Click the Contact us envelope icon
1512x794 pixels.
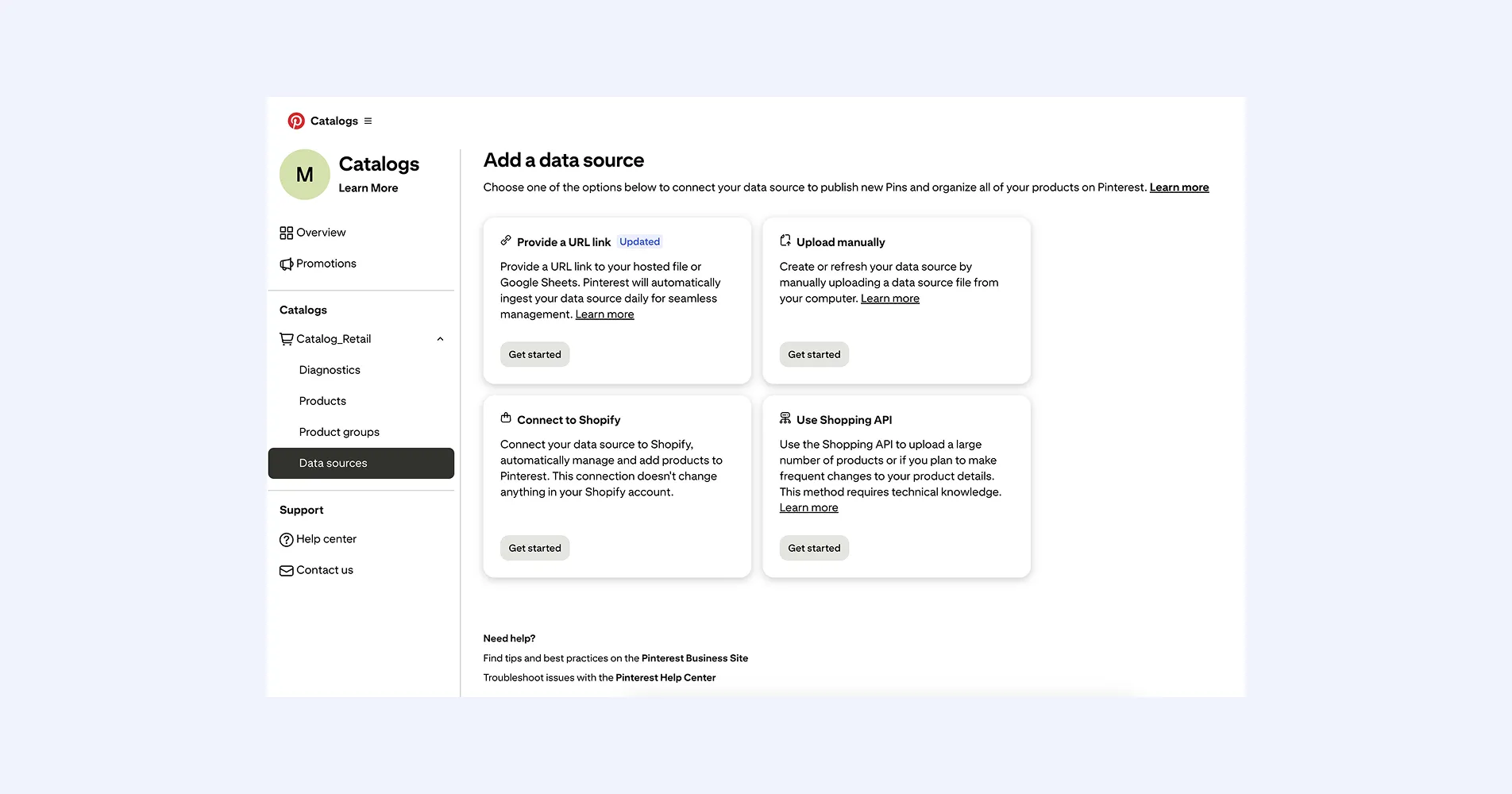pos(287,570)
